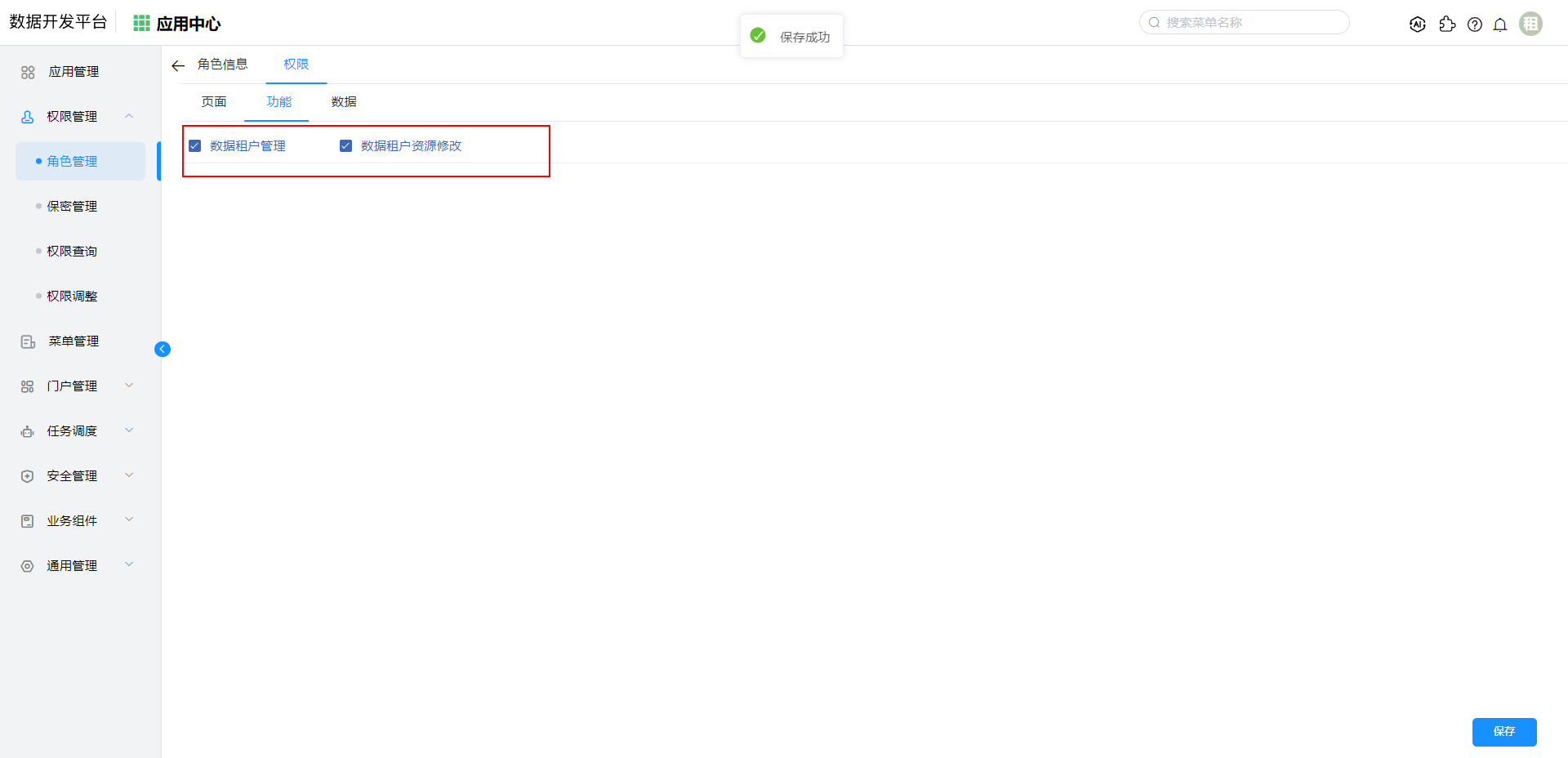1568x758 pixels.
Task: Switch to the 数据 tab
Action: pos(344,102)
